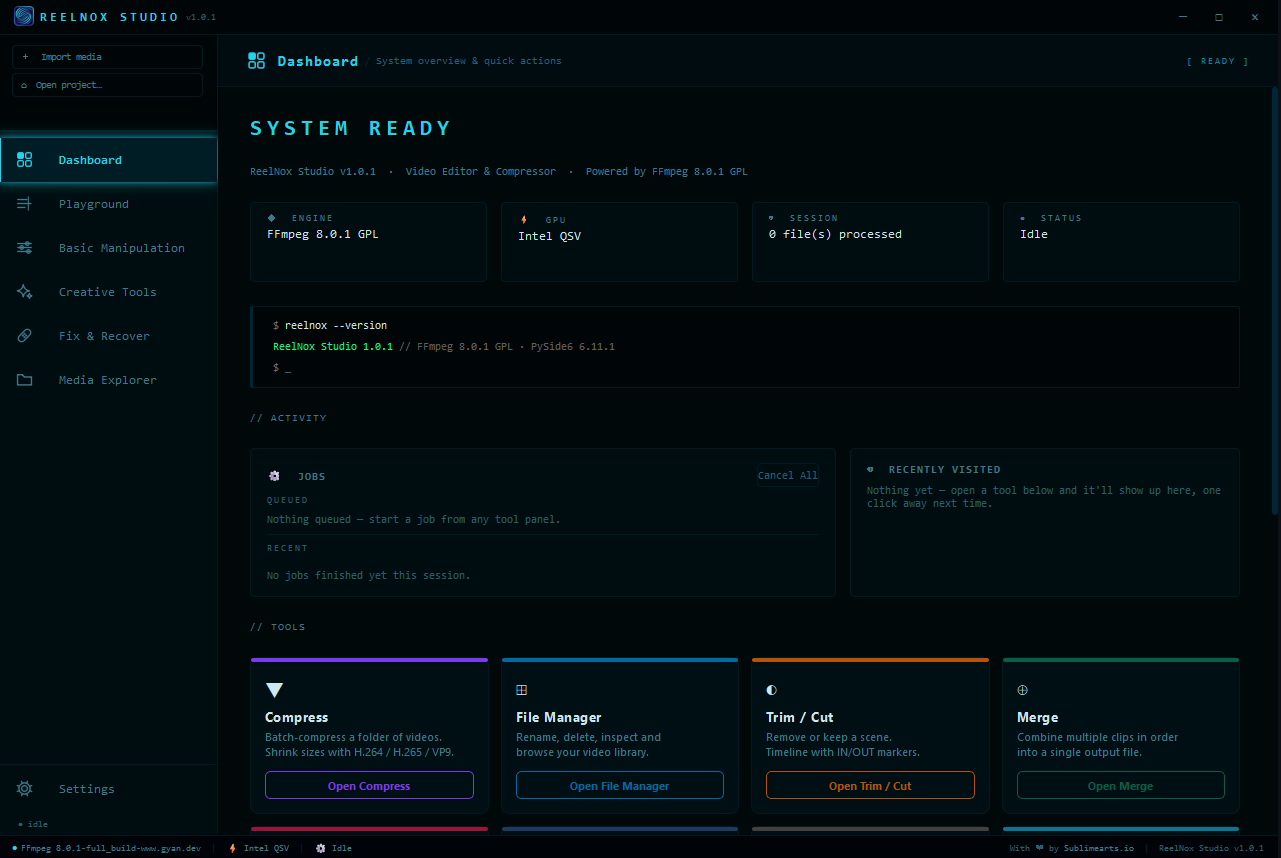Click 'Intel QSV' in status bar

tap(266, 848)
